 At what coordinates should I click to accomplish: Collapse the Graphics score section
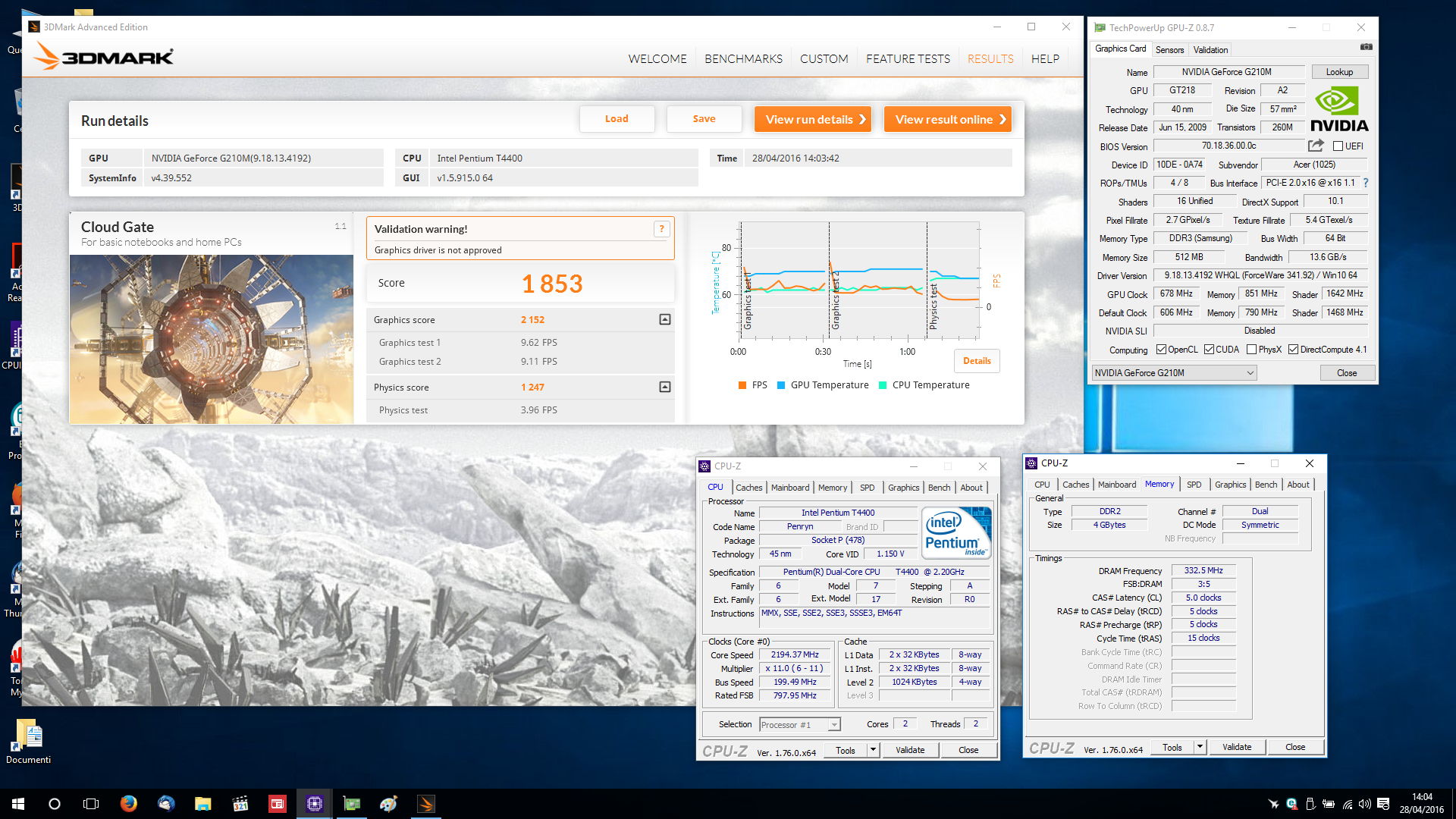click(665, 320)
